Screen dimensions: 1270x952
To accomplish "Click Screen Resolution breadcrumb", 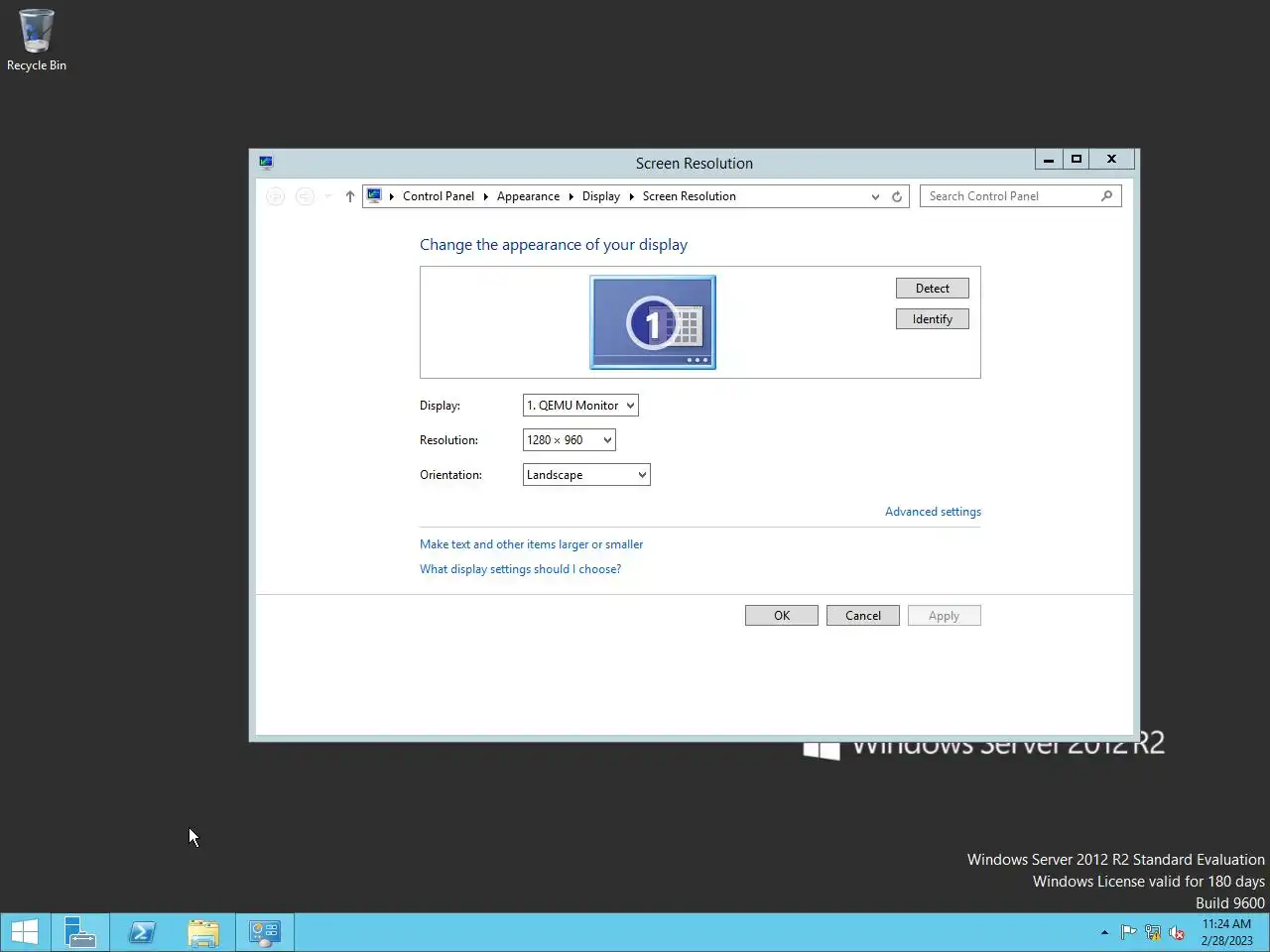I will (690, 196).
